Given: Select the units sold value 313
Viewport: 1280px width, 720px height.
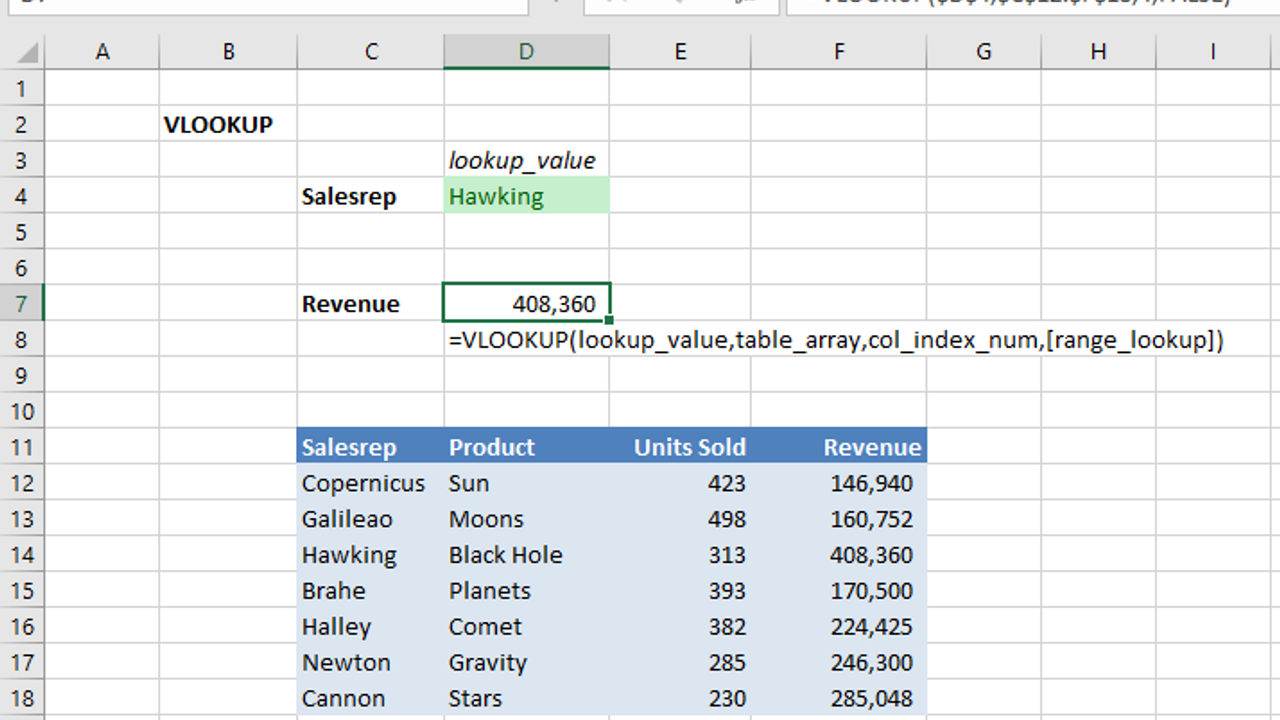Looking at the screenshot, I should pyautogui.click(x=680, y=555).
